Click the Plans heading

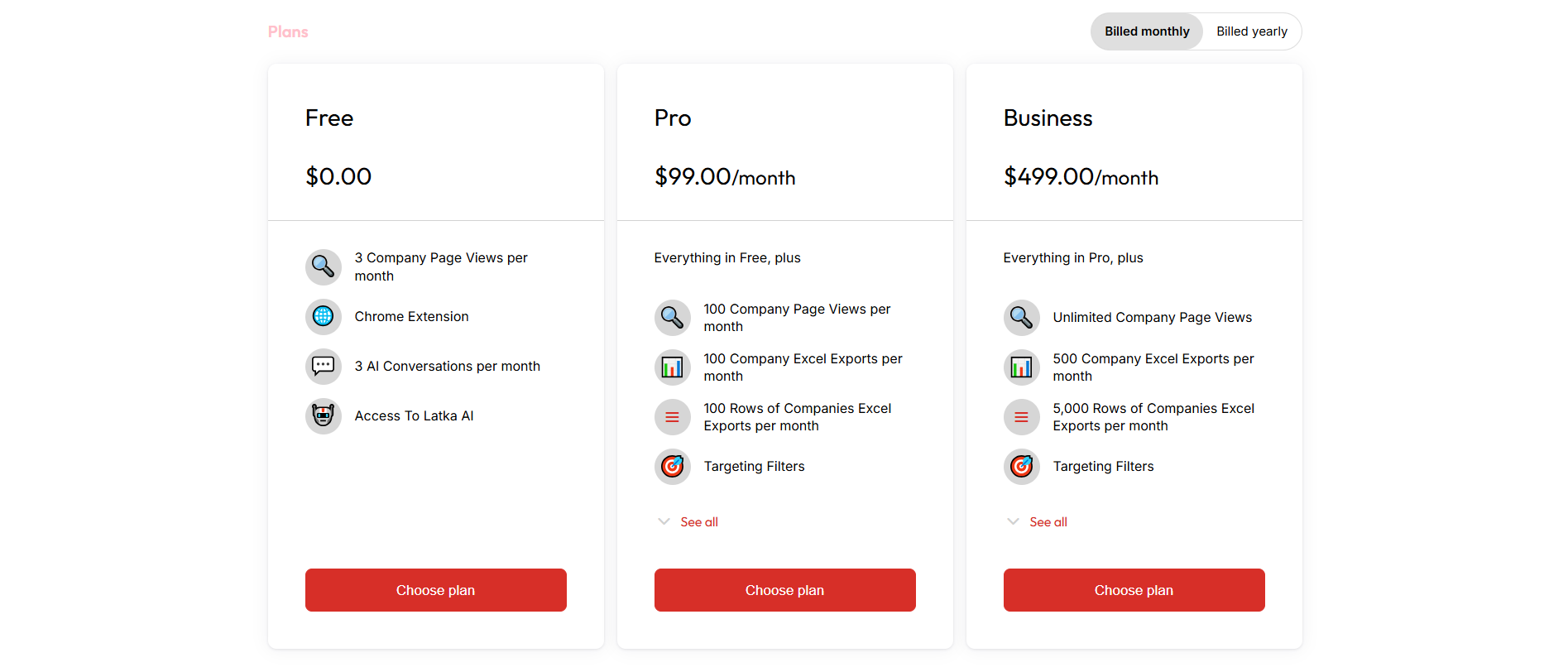pyautogui.click(x=288, y=32)
